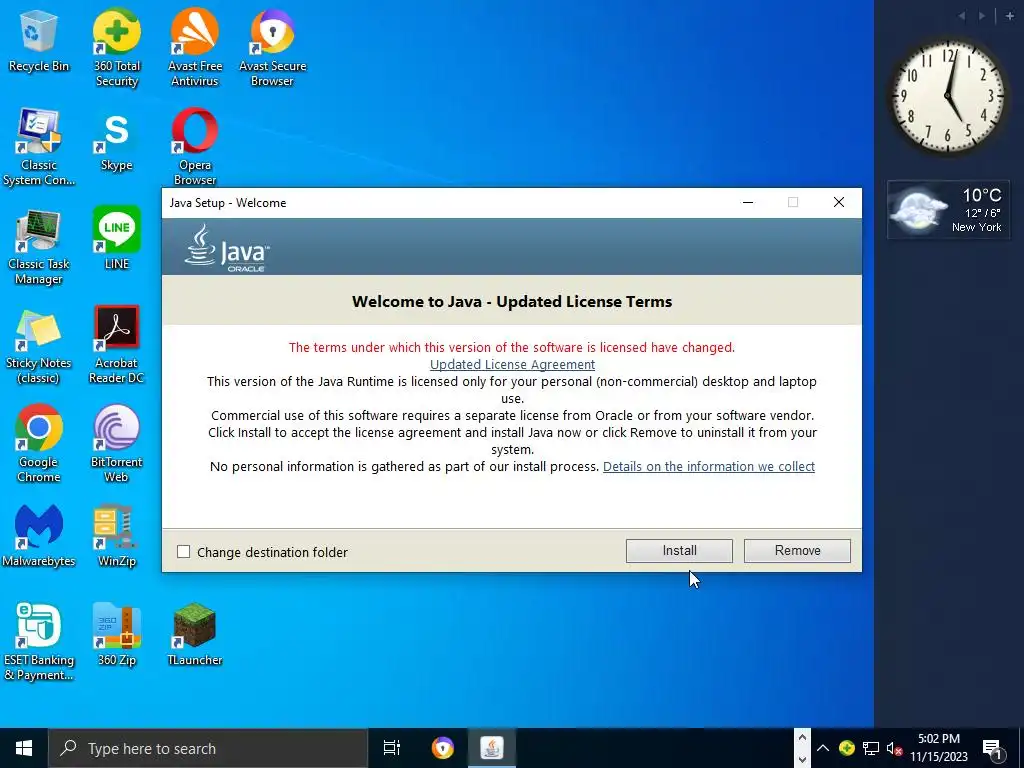Select ESET Banking & Payment icon
The image size is (1024, 768).
click(x=39, y=642)
